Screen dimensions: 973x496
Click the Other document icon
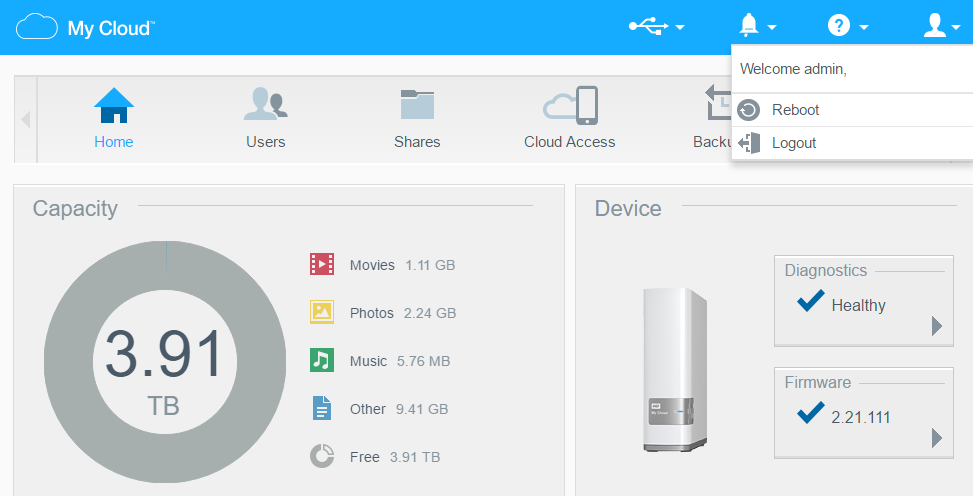(322, 408)
